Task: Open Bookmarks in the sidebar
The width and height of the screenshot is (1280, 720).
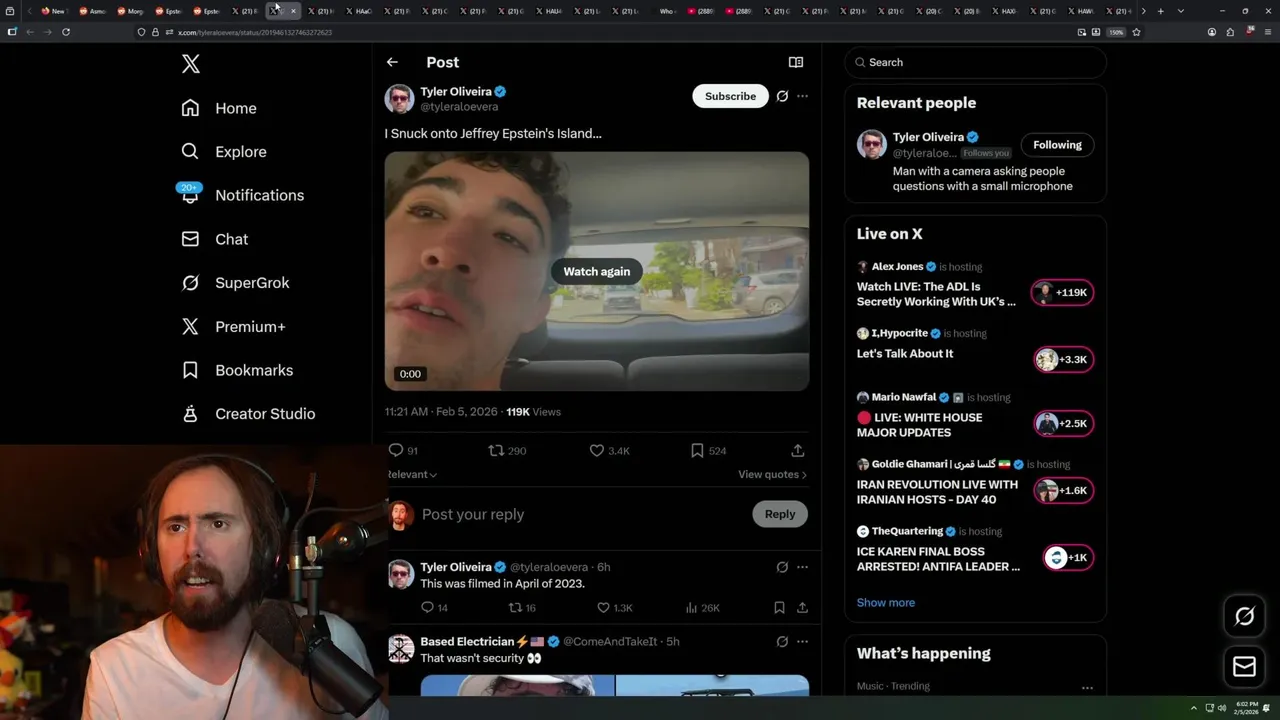Action: click(x=237, y=370)
